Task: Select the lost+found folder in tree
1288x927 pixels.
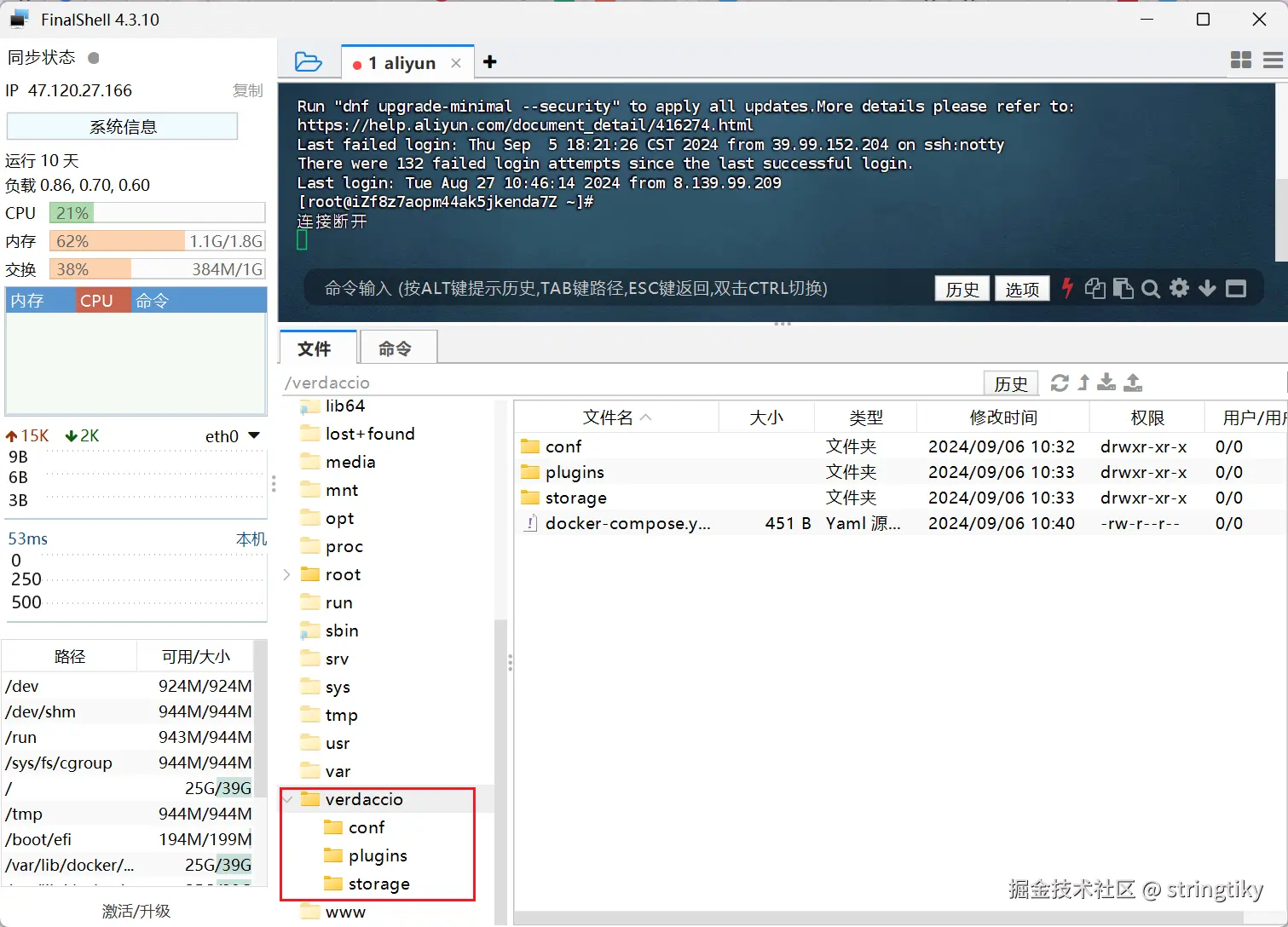Action: [x=370, y=434]
